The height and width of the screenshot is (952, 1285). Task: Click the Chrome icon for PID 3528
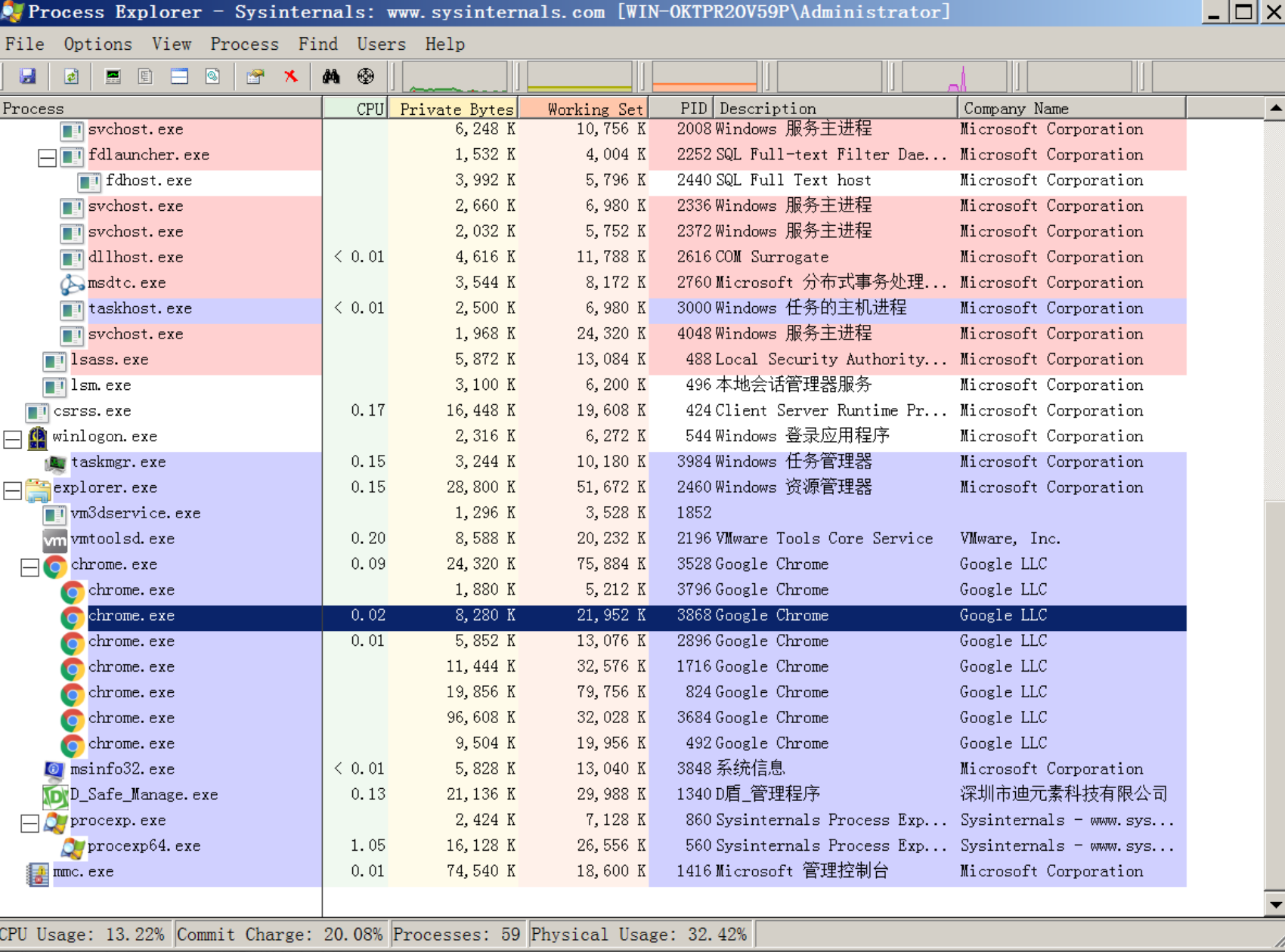pyautogui.click(x=54, y=566)
